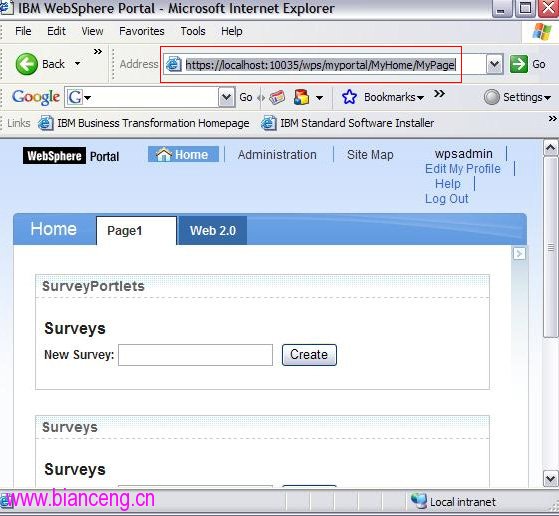Click the Log Out link
Image resolution: width=559 pixels, height=516 pixels.
(446, 199)
